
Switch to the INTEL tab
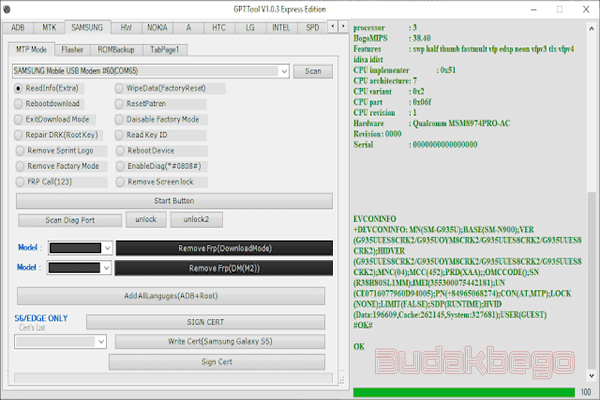tap(281, 28)
